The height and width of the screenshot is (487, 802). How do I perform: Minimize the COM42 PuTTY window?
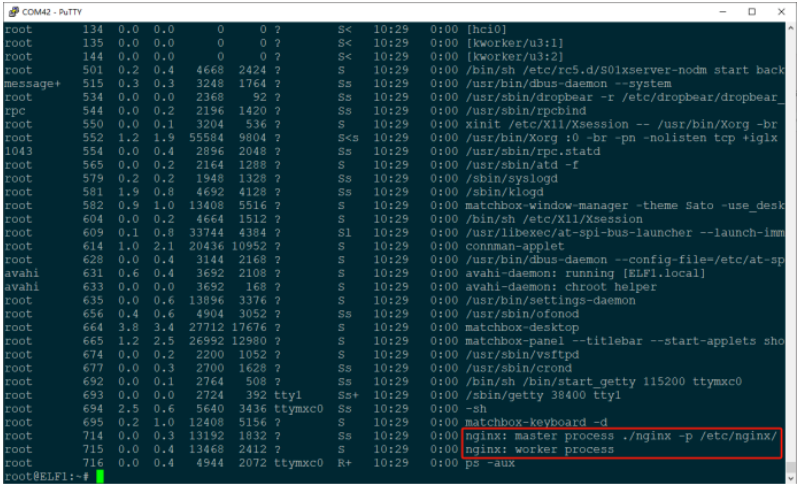[723, 11]
